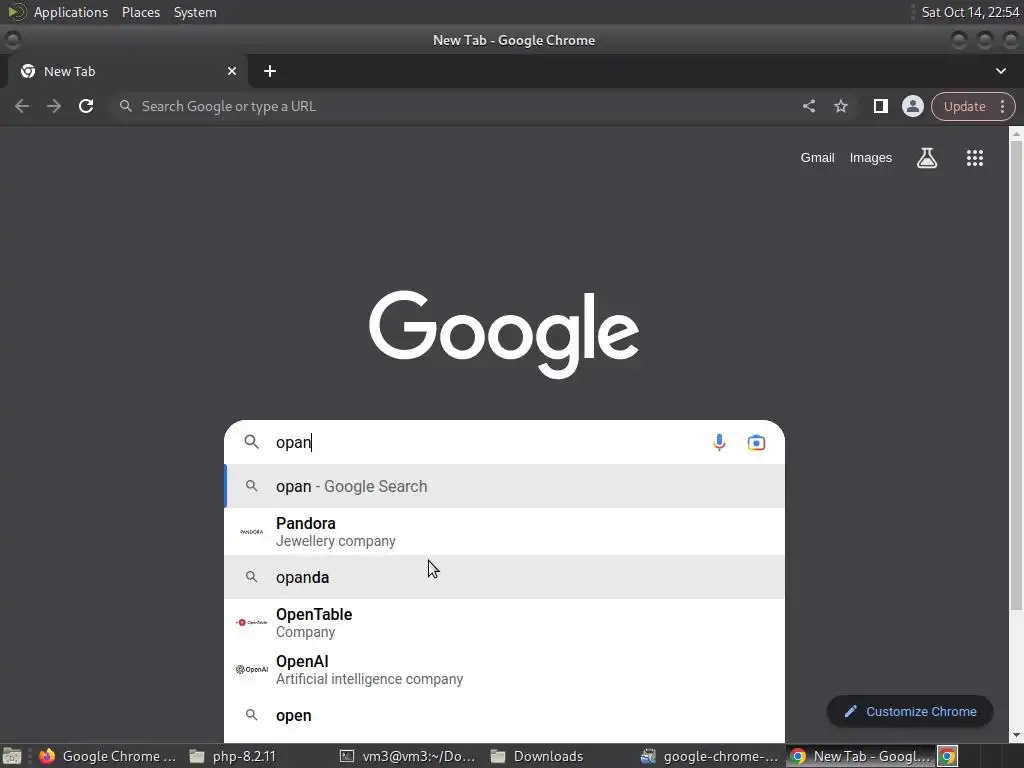Open the Google apps grid
The width and height of the screenshot is (1024, 768).
[x=974, y=157]
